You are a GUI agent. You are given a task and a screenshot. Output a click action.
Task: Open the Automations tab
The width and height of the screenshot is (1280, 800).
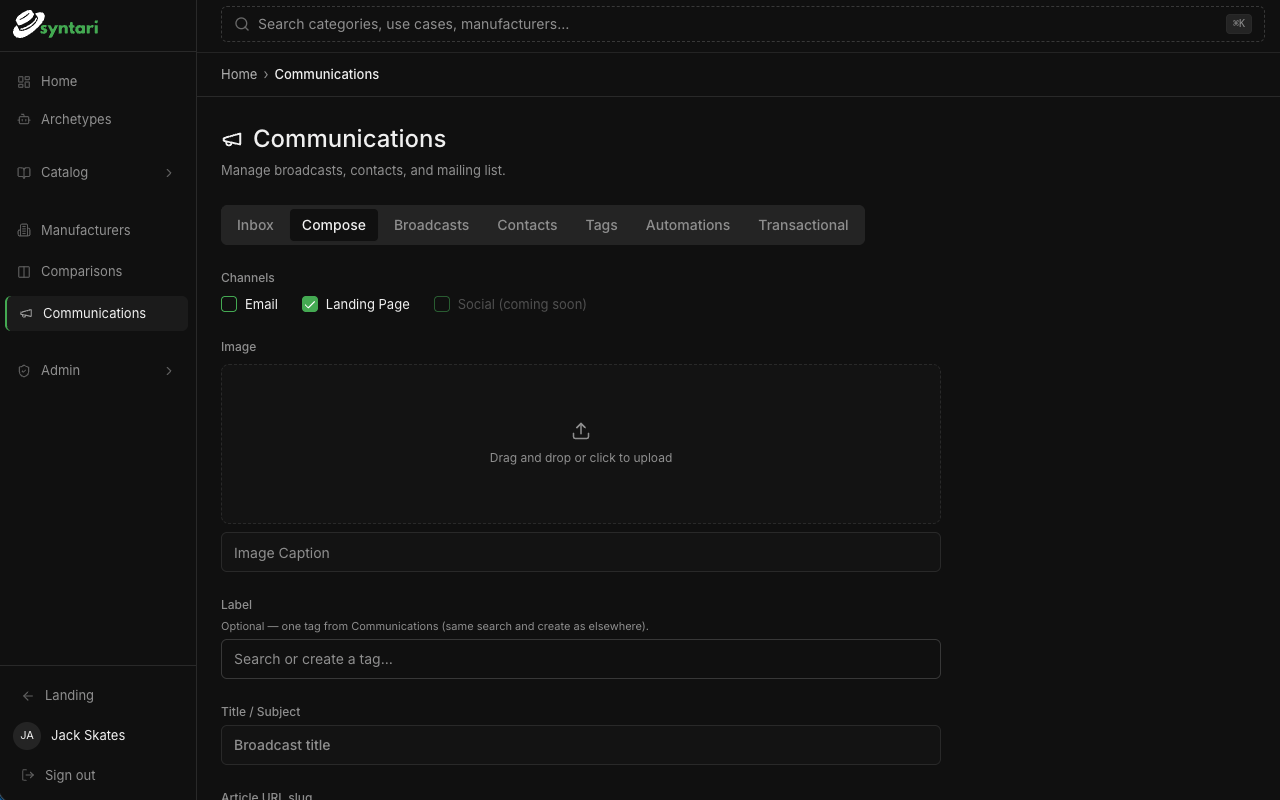688,225
